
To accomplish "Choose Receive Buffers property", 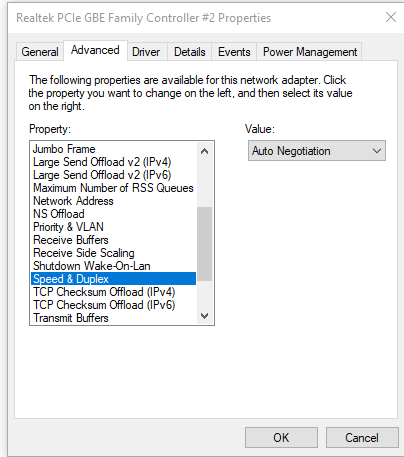I will point(113,240).
